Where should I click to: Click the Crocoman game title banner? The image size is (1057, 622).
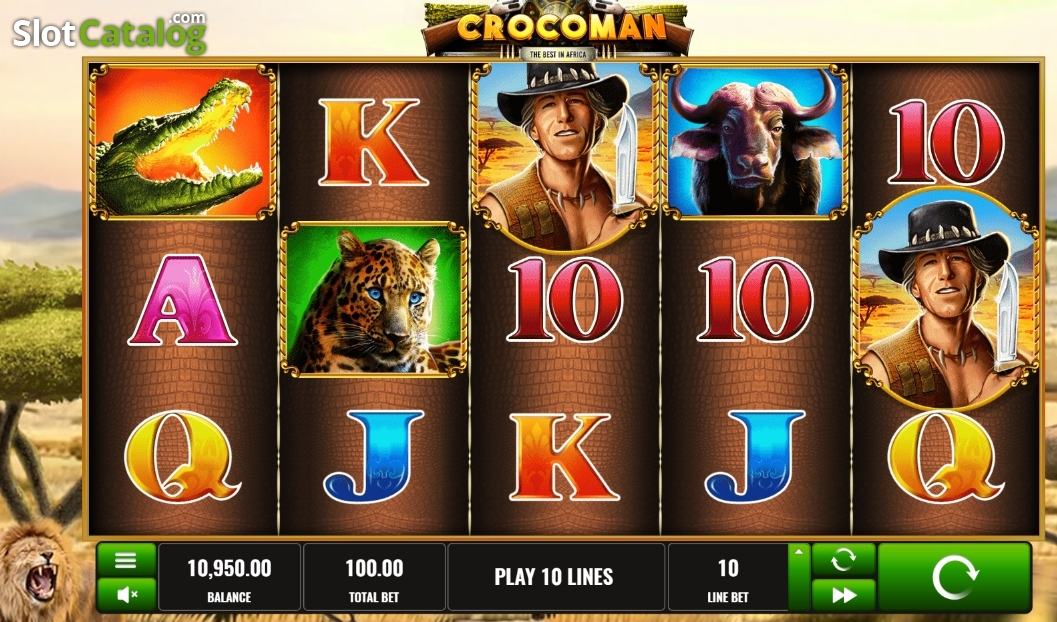(557, 30)
